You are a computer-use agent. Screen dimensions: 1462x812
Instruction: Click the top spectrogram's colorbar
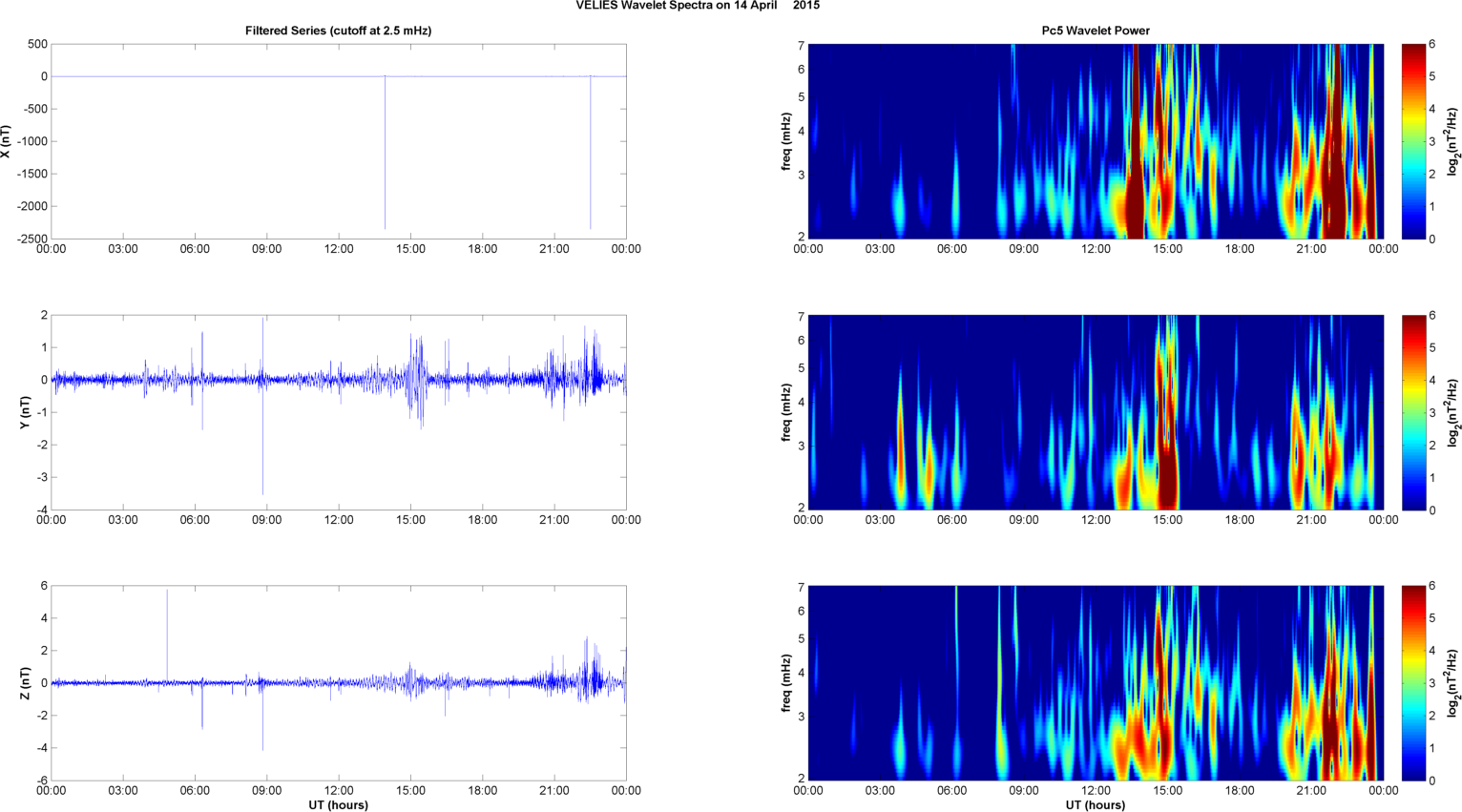coord(1413,141)
